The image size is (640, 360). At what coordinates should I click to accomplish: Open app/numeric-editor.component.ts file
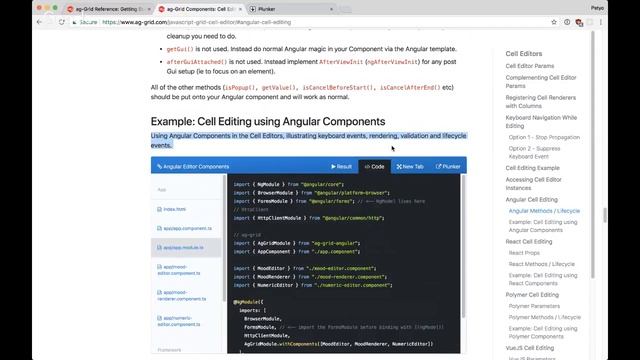click(178, 321)
